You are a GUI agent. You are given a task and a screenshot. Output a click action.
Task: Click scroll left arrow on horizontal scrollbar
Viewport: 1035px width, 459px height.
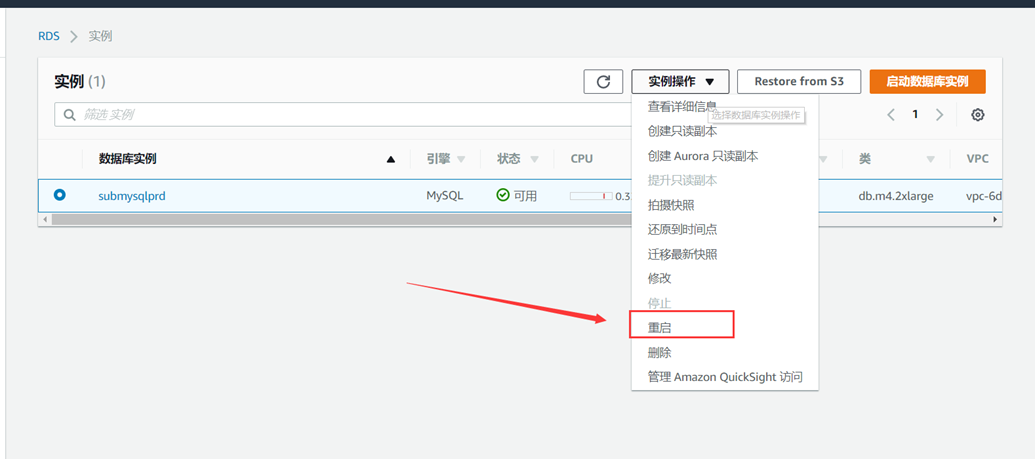click(45, 219)
